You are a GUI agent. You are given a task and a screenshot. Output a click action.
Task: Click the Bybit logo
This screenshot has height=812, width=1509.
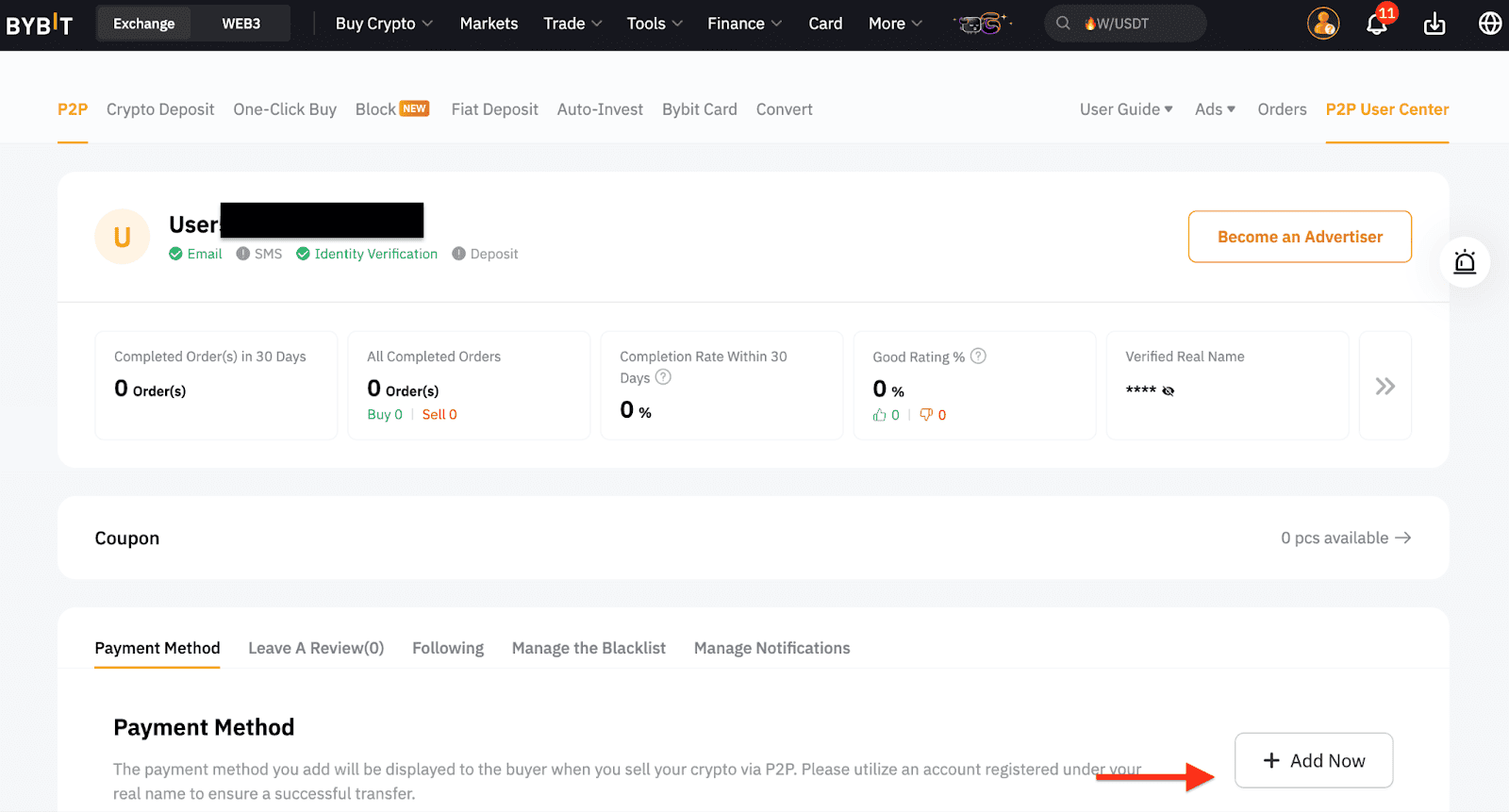pyautogui.click(x=39, y=24)
